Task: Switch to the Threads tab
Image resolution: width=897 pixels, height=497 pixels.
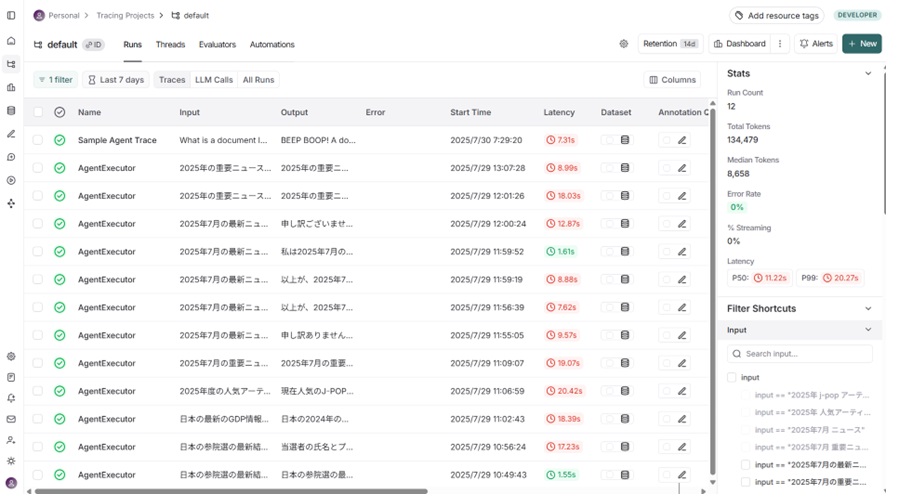Action: 170,45
